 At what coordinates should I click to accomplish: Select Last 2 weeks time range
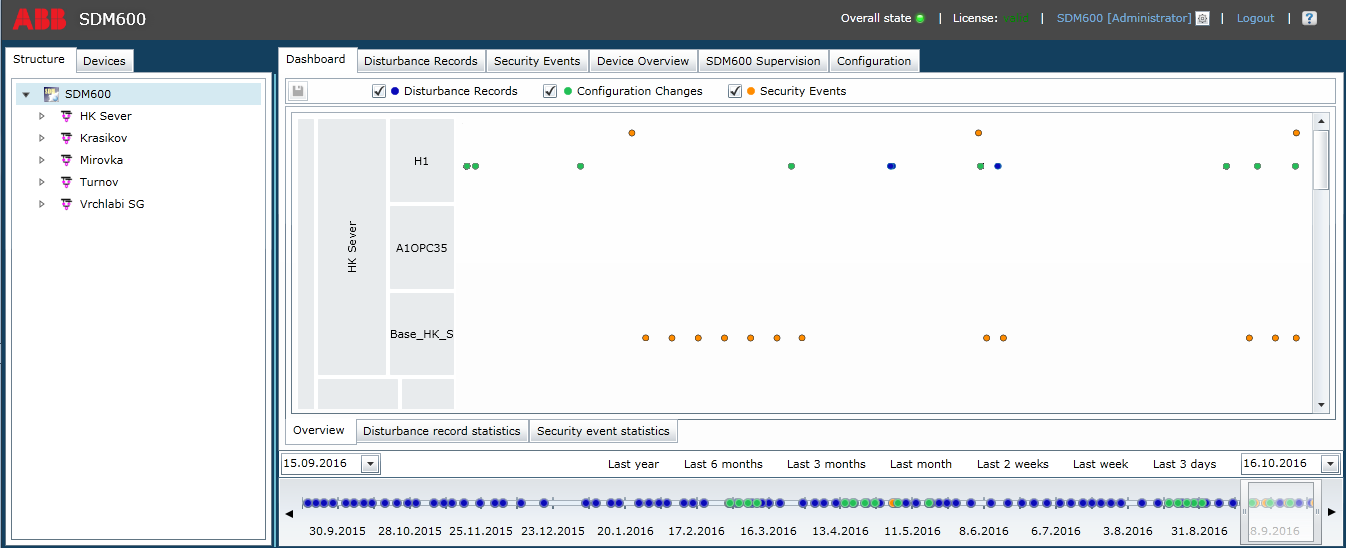point(1013,464)
